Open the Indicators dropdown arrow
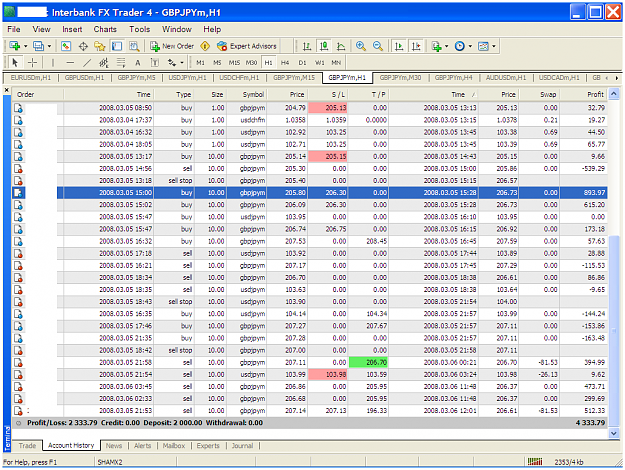This screenshot has height=470, width=625. click(446, 46)
